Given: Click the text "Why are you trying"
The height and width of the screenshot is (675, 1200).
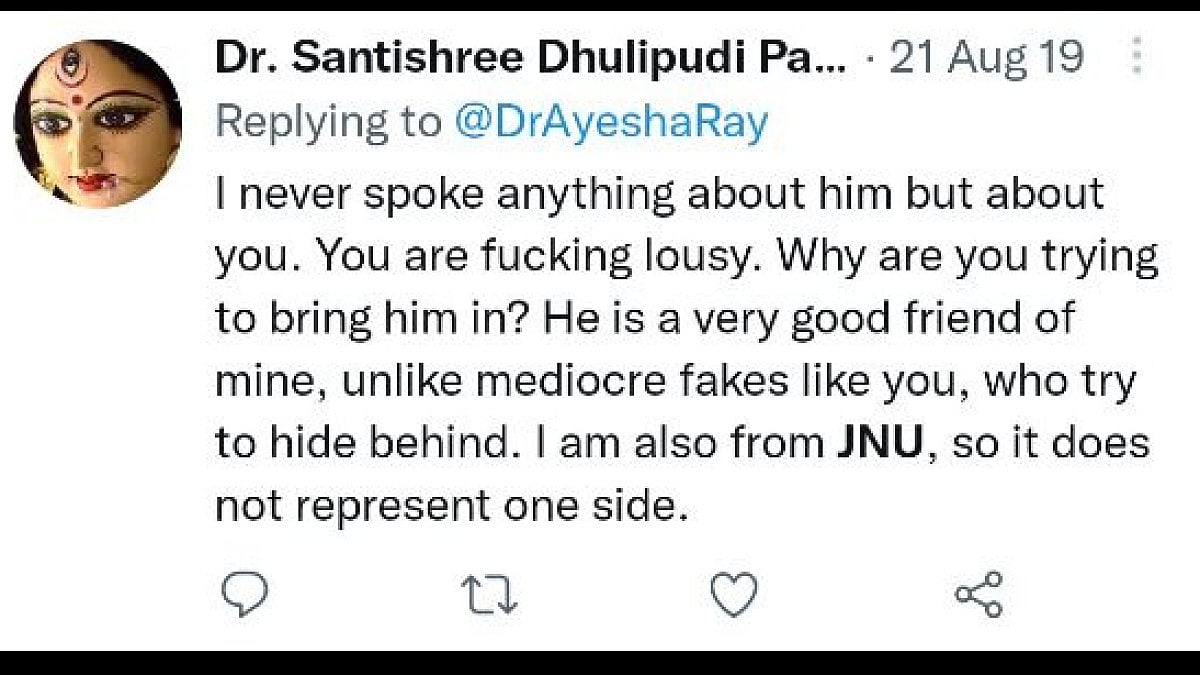Looking at the screenshot, I should tap(968, 257).
